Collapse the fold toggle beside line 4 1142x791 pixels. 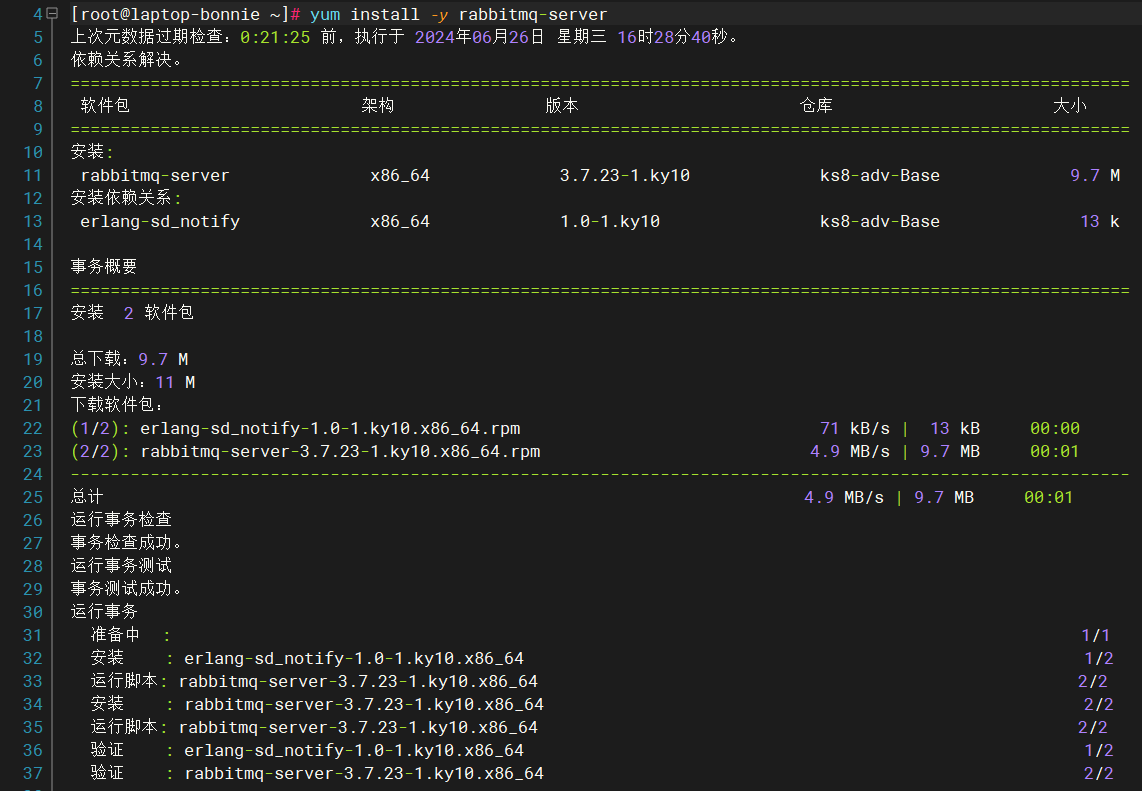click(x=52, y=14)
